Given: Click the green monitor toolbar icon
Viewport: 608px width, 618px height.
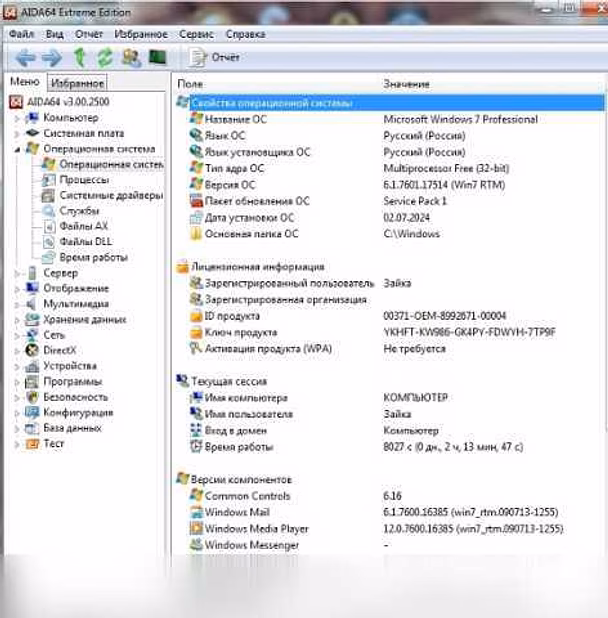Looking at the screenshot, I should click(158, 58).
